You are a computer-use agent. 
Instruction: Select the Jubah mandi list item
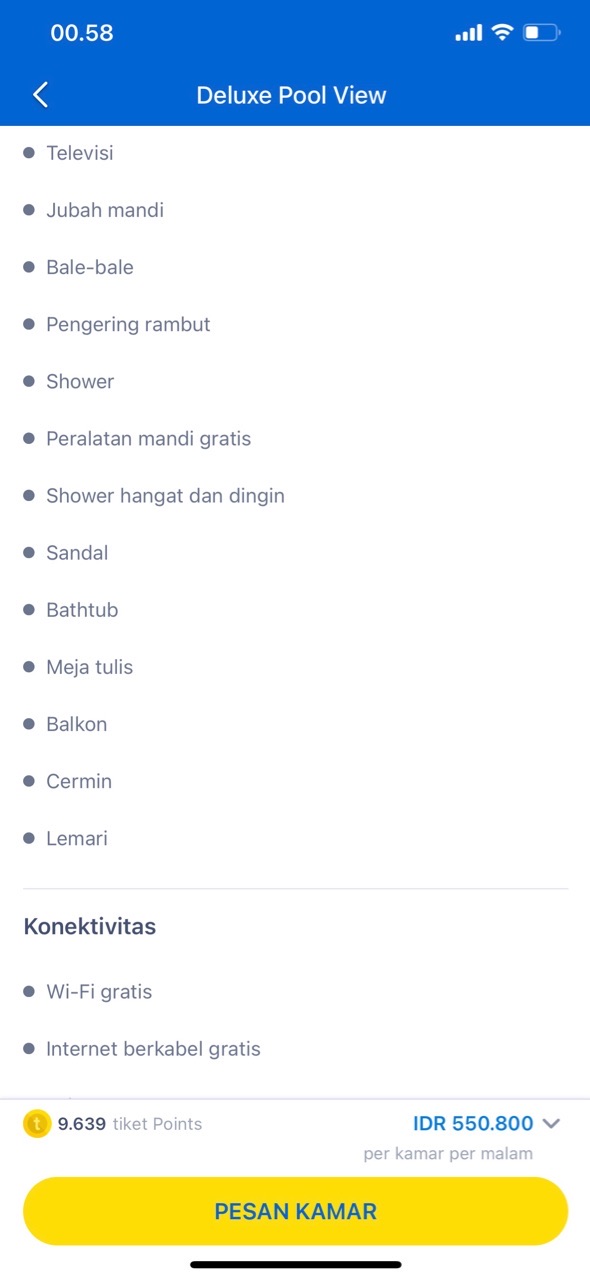pos(105,210)
